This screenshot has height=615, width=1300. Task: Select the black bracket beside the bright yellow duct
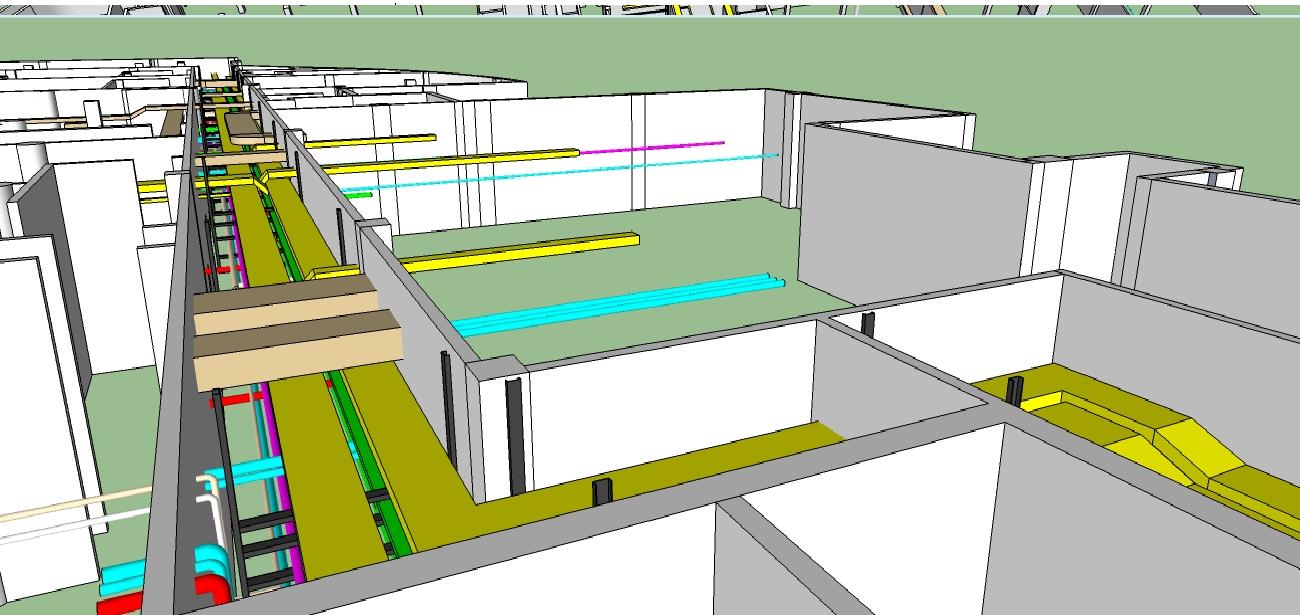[1015, 391]
